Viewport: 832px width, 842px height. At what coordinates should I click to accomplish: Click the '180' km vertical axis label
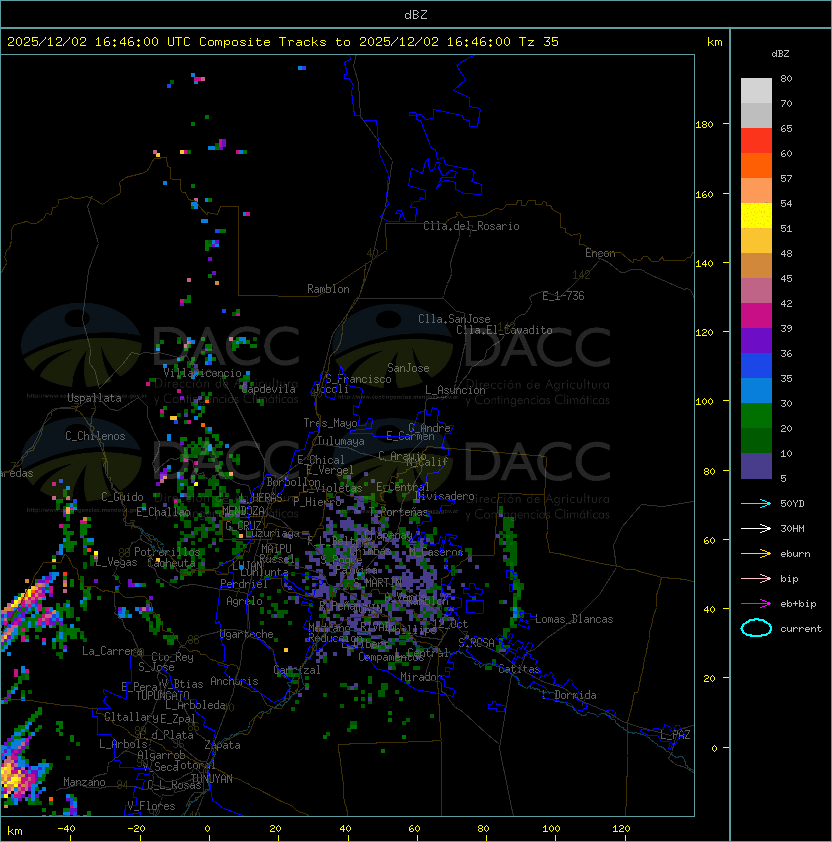704,125
